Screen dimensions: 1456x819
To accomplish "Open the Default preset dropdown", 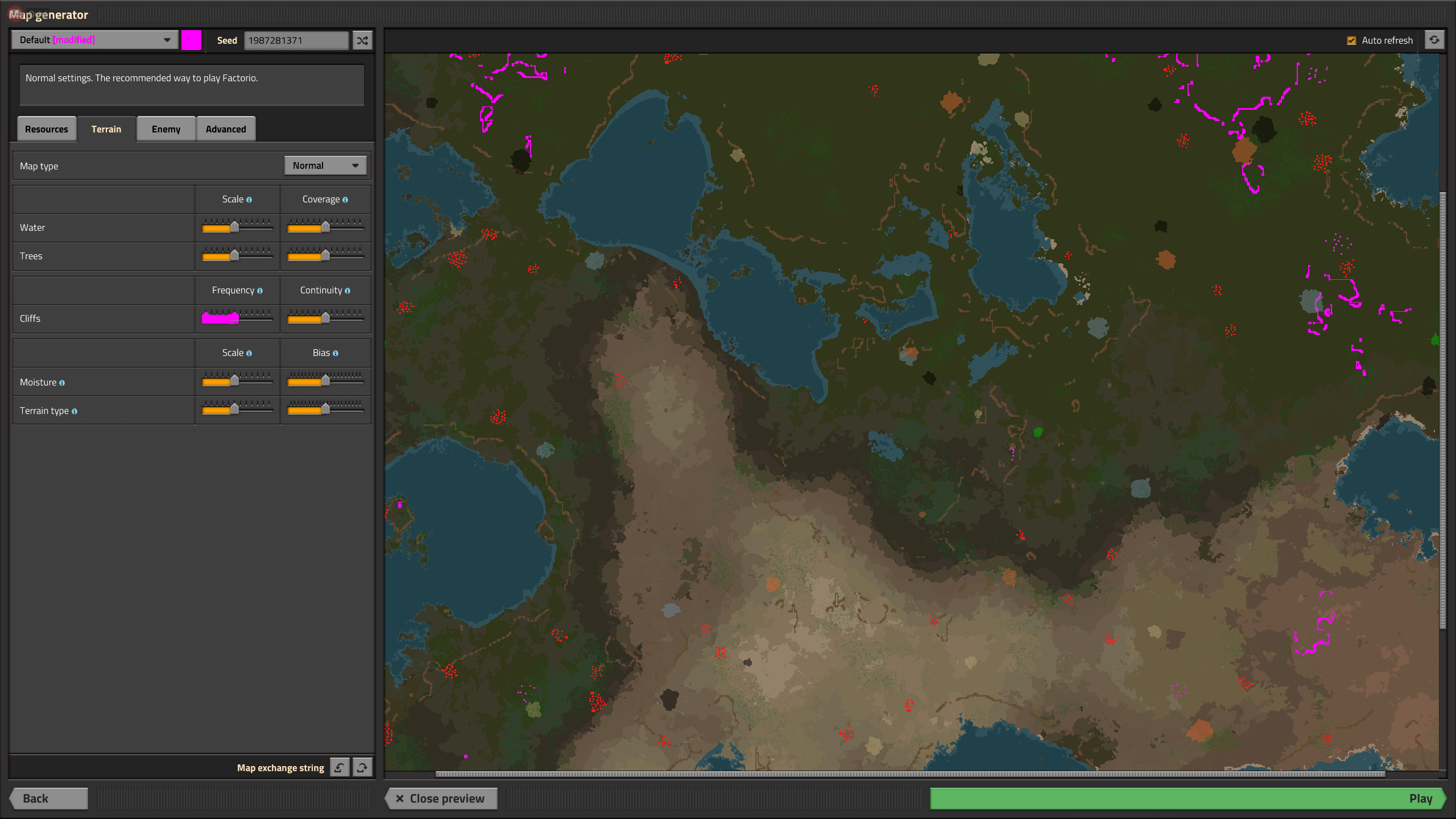I will 94,40.
